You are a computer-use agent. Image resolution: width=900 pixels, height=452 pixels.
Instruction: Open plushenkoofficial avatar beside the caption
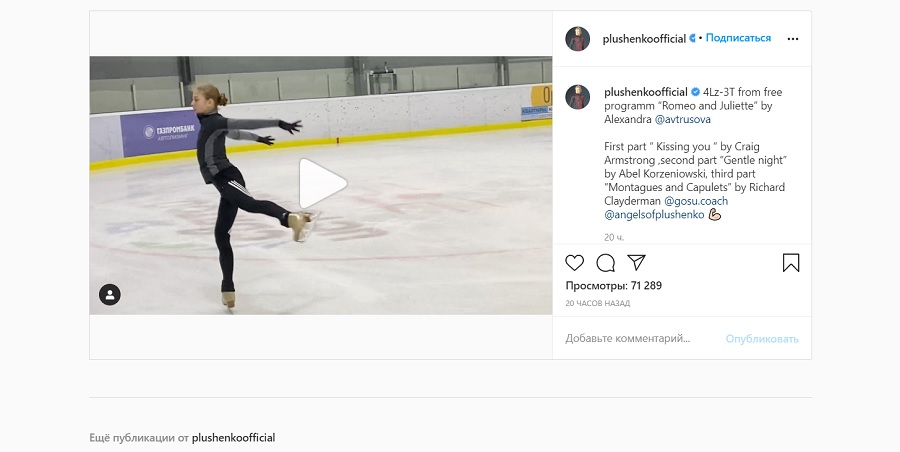pos(577,96)
